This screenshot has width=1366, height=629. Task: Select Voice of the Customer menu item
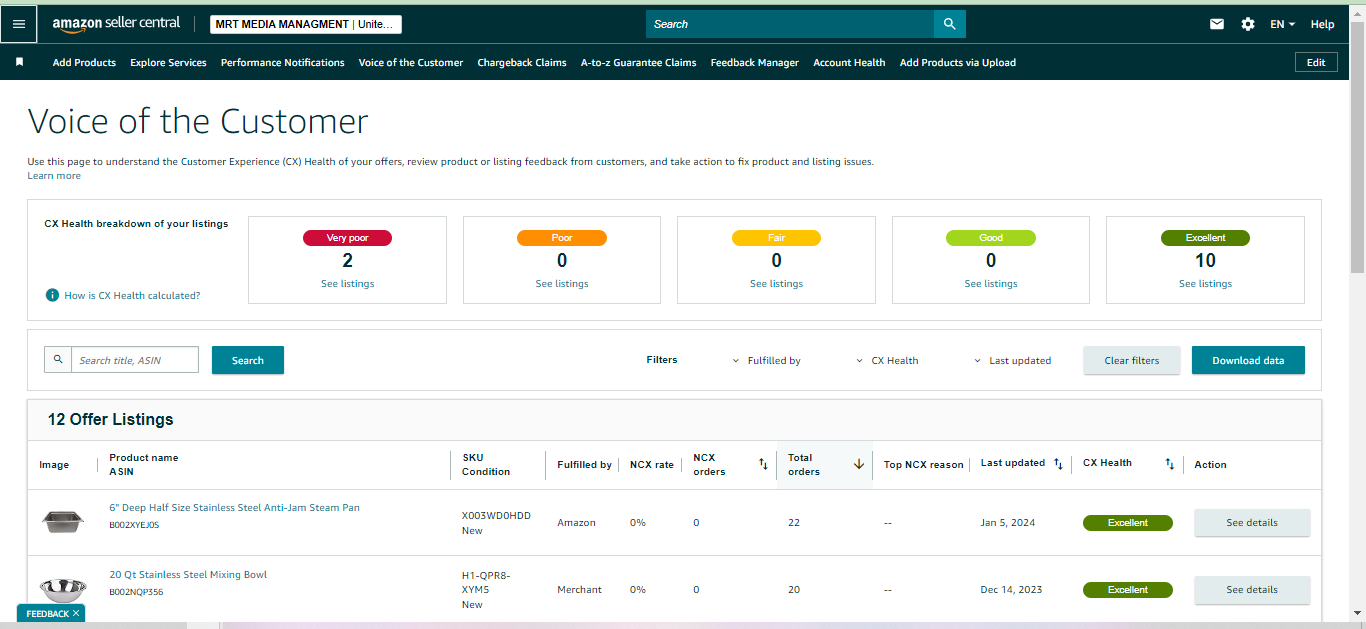coord(411,62)
